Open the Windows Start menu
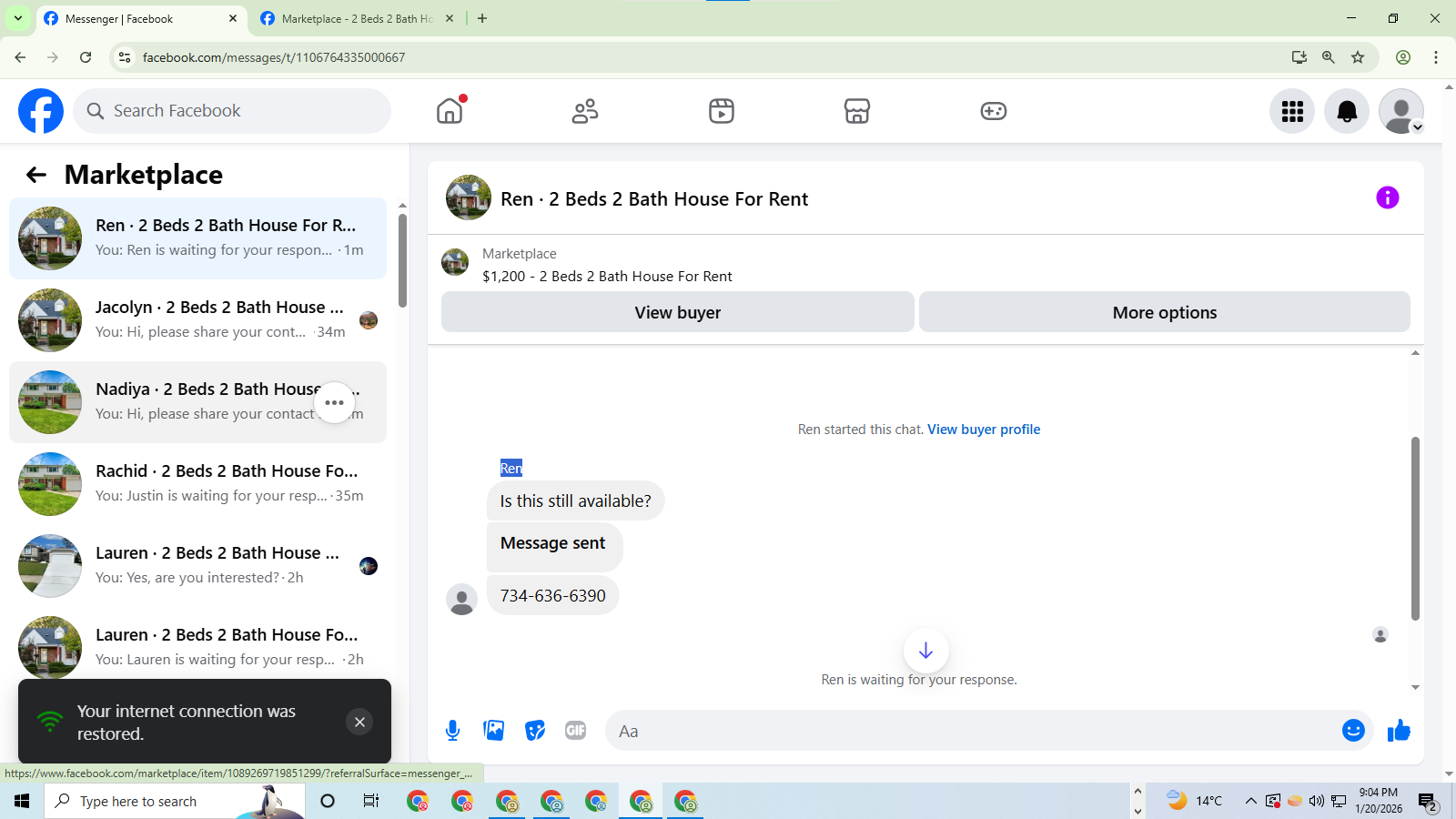This screenshot has height=819, width=1456. click(x=22, y=801)
